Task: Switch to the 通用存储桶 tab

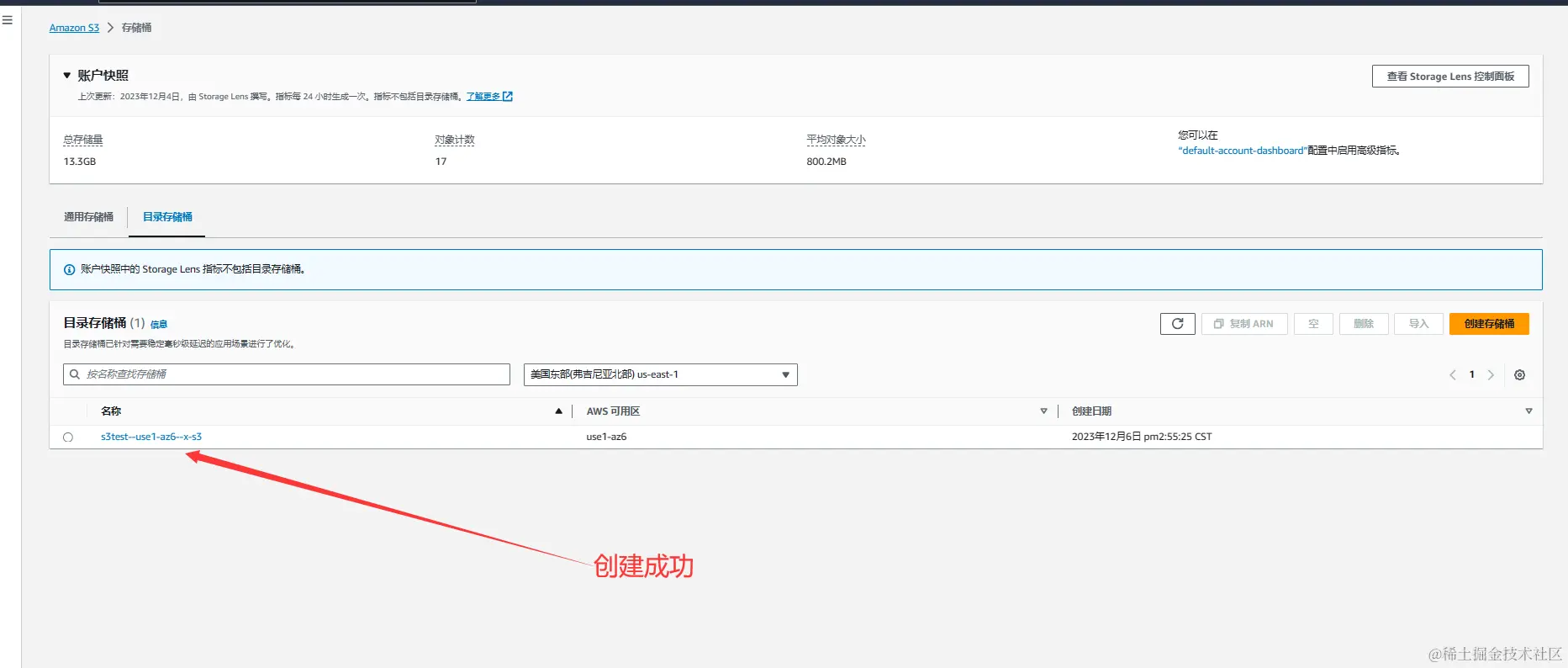Action: click(88, 217)
